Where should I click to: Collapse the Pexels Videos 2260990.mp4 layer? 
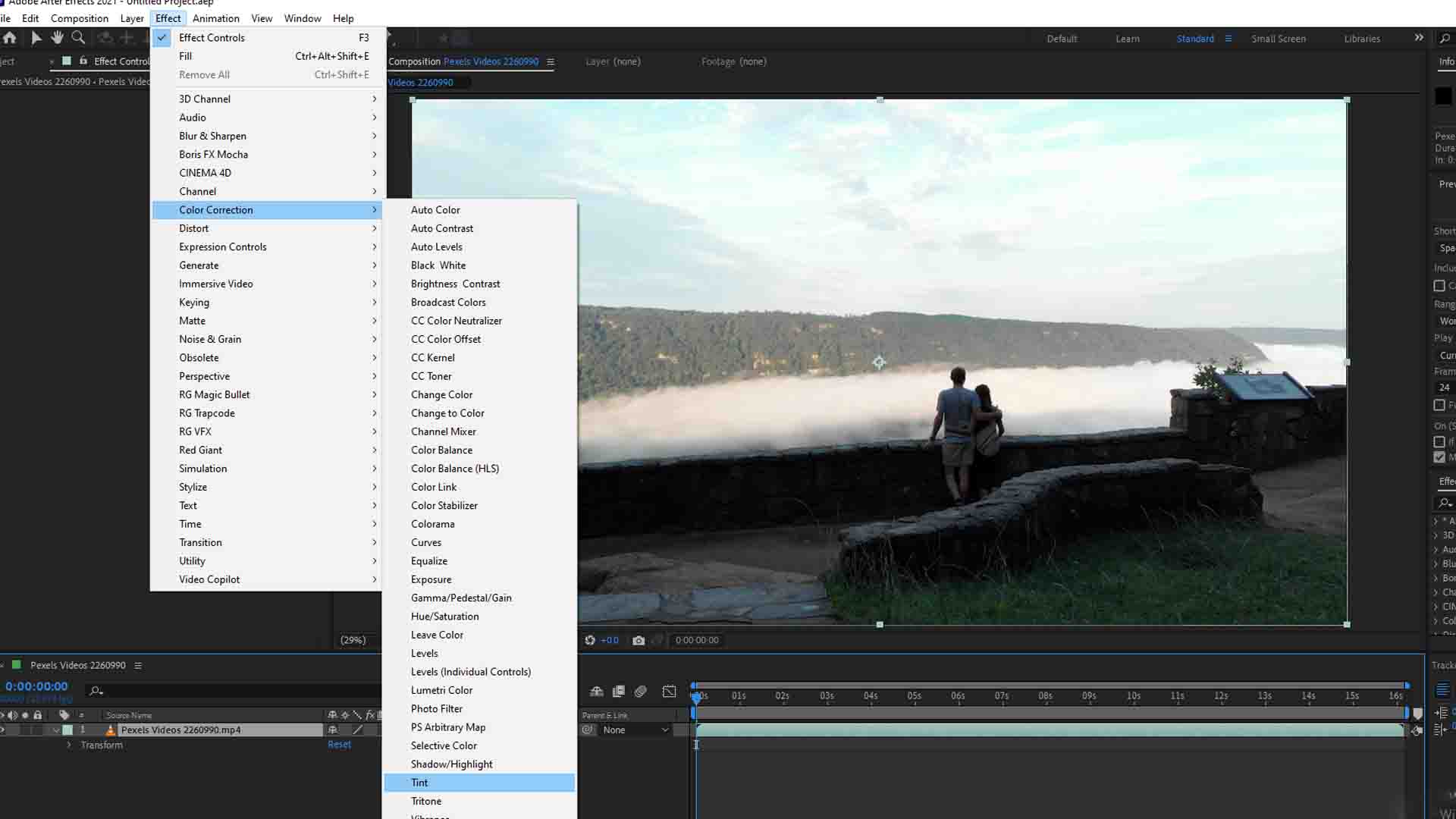[x=56, y=730]
